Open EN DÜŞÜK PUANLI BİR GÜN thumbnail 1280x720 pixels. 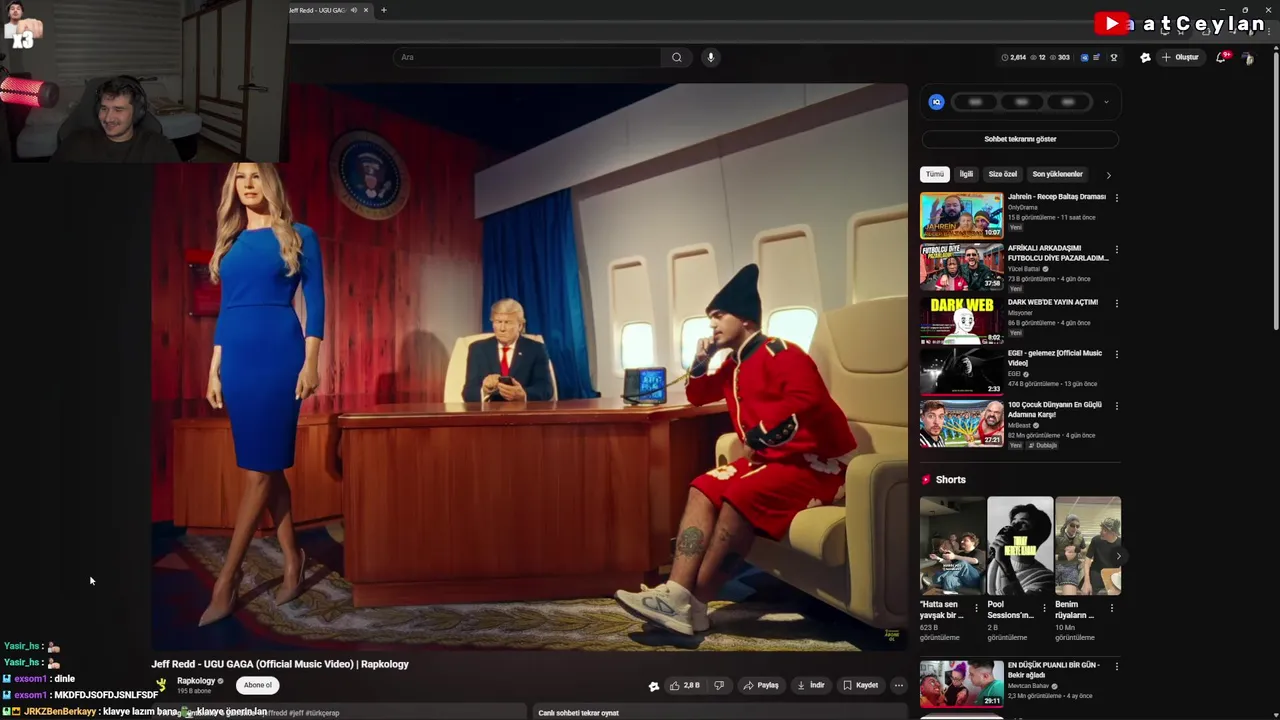pyautogui.click(x=961, y=683)
